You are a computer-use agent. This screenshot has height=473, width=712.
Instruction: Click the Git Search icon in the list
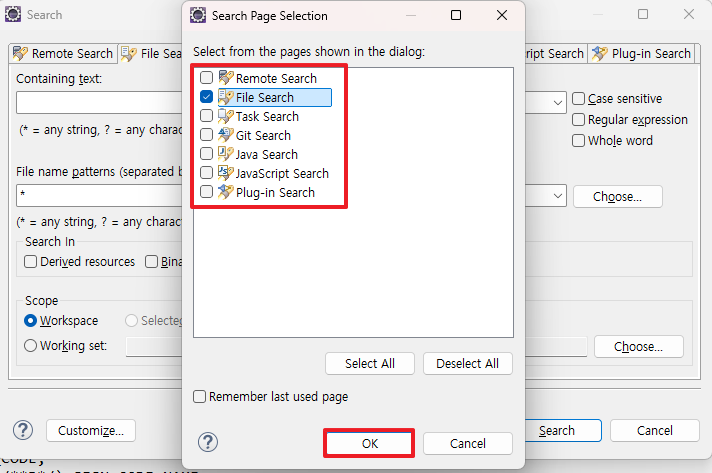[226, 135]
